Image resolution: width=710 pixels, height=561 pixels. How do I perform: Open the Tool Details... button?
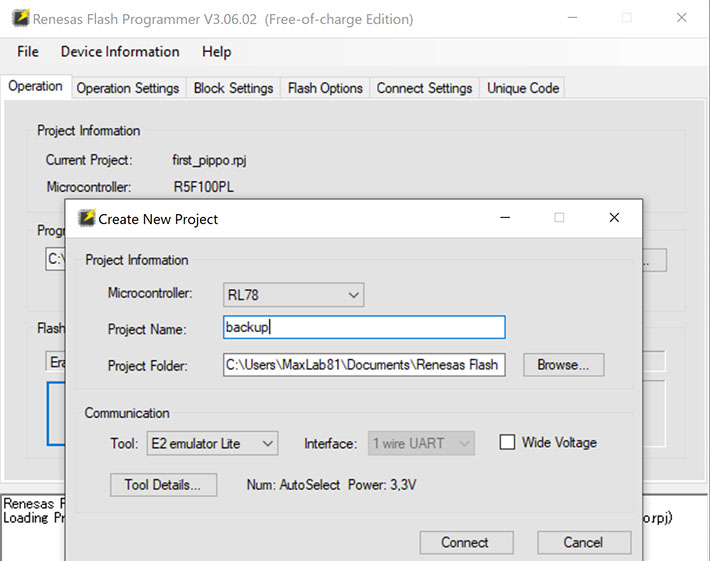(163, 485)
